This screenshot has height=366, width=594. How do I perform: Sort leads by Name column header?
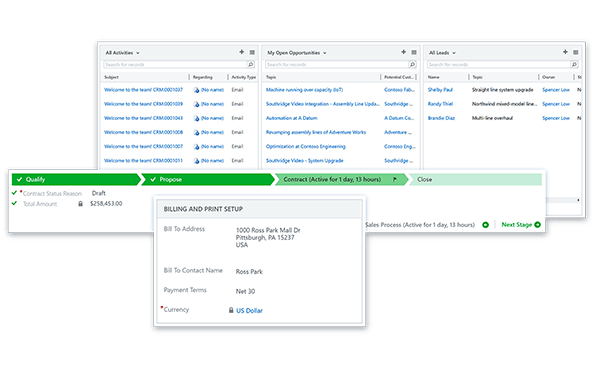coord(434,77)
